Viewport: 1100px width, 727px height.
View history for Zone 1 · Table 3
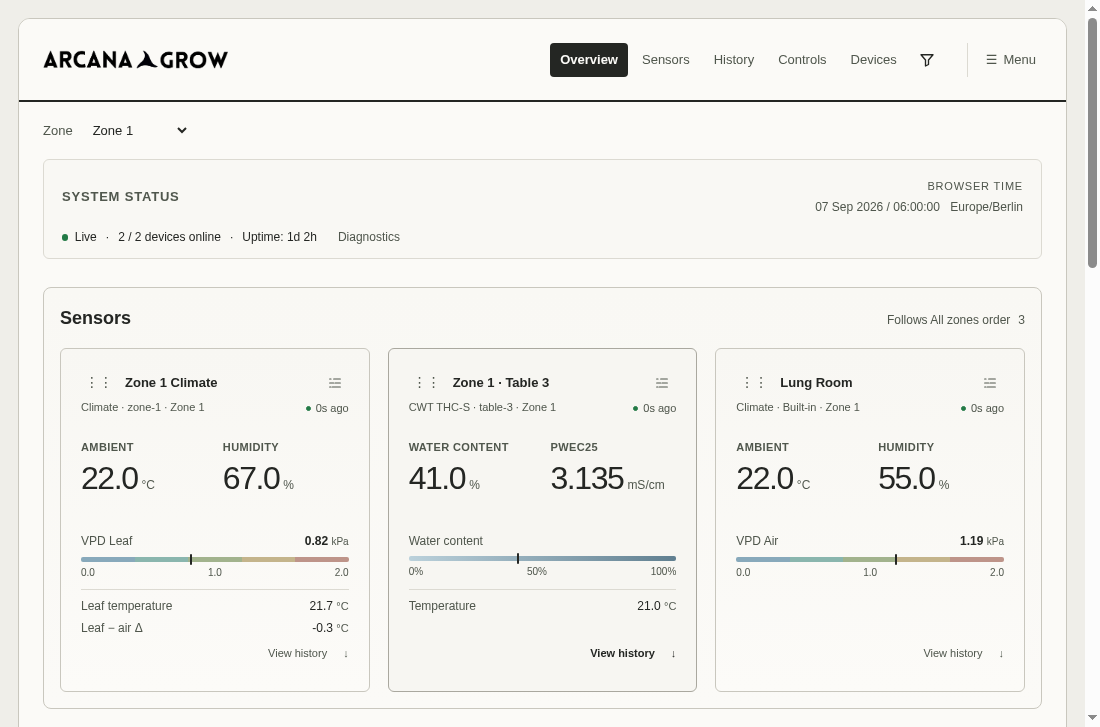coord(633,653)
